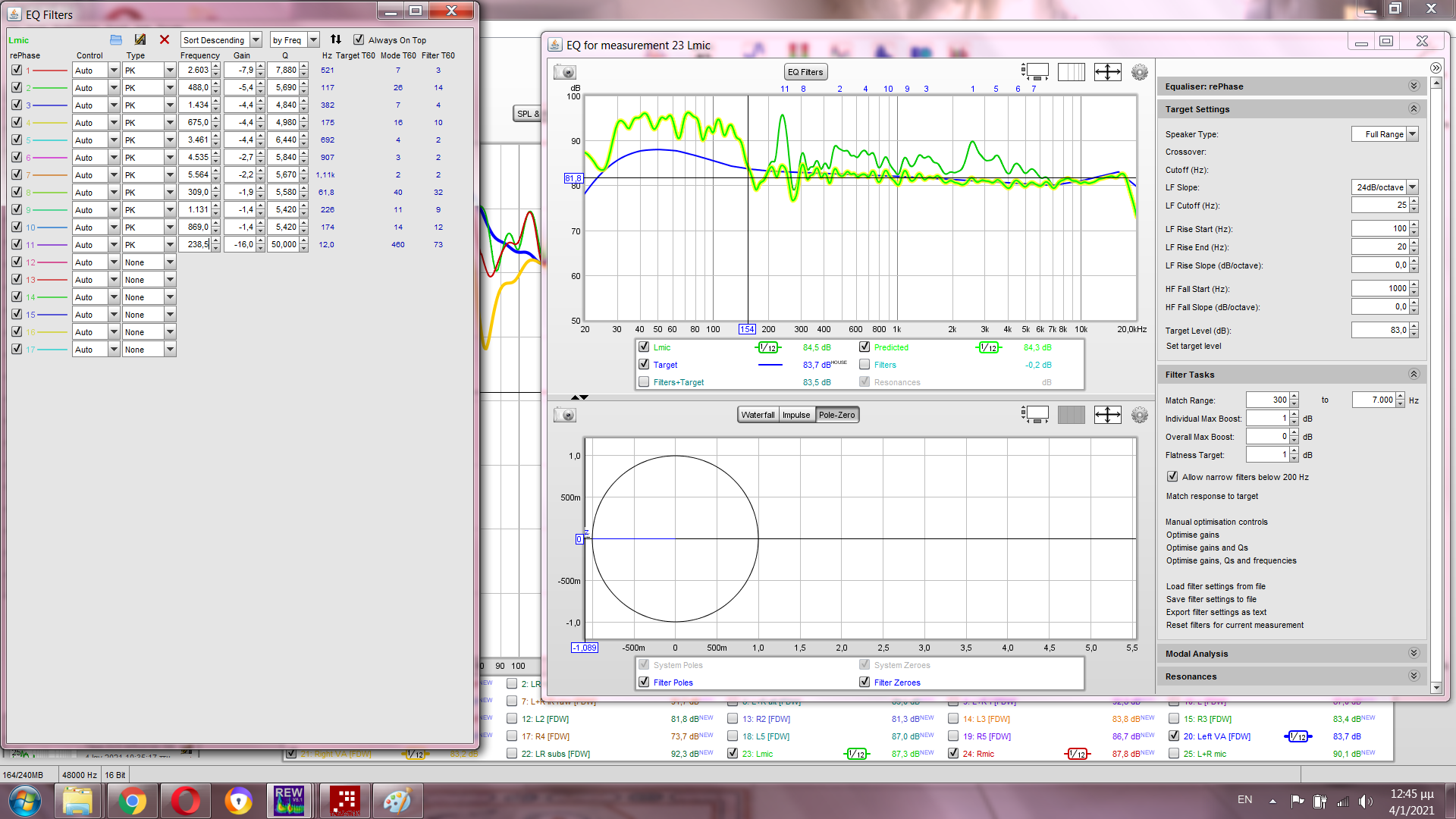
Task: Click filter 11 Frequency field 238,5
Action: (195, 244)
